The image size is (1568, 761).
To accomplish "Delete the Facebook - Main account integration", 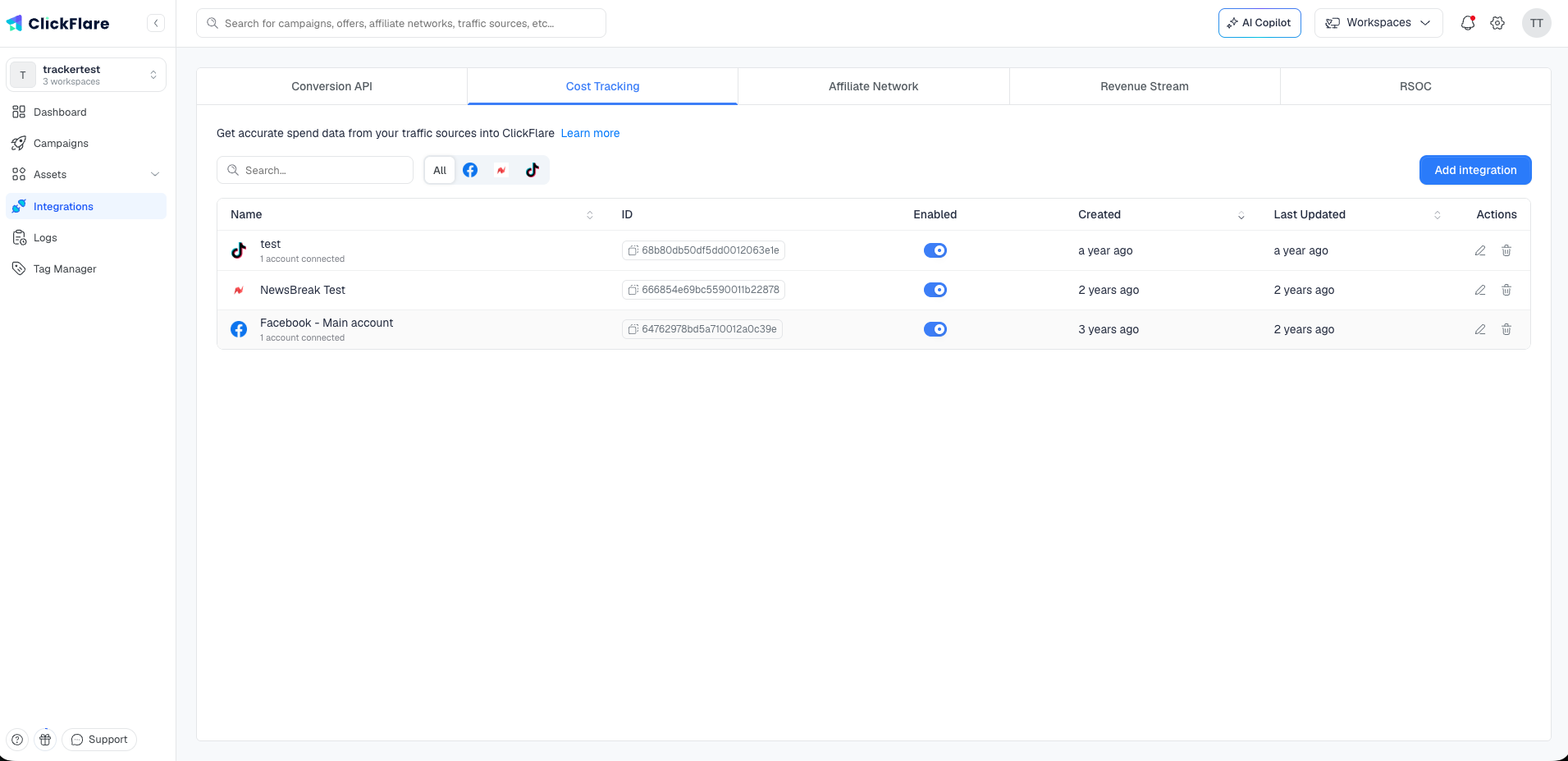I will tap(1506, 329).
